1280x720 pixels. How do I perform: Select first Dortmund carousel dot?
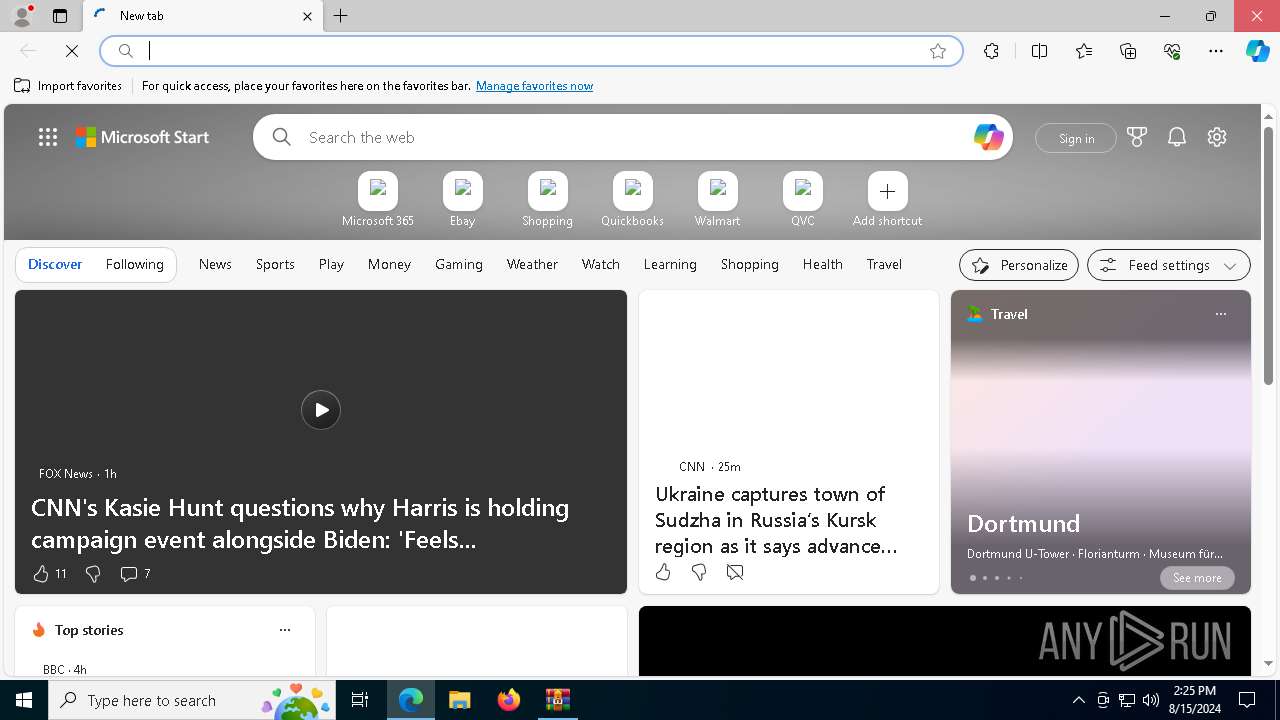click(x=972, y=578)
